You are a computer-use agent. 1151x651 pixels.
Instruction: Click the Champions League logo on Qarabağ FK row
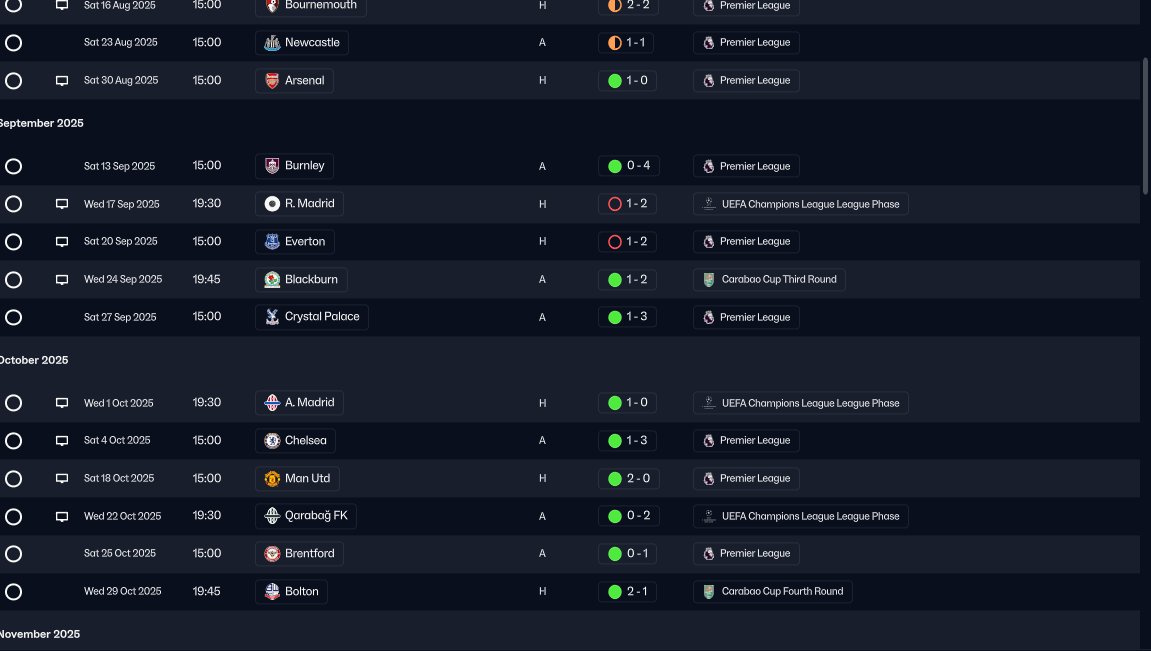(708, 516)
